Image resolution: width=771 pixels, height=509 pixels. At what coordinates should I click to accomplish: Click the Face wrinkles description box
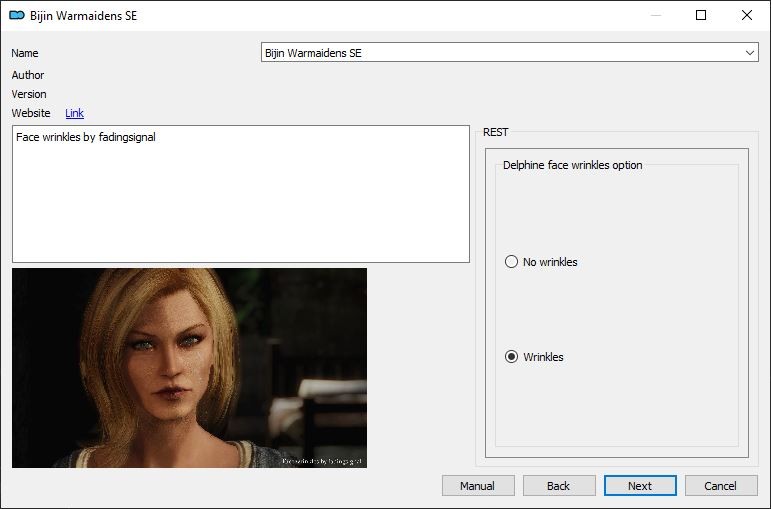241,194
